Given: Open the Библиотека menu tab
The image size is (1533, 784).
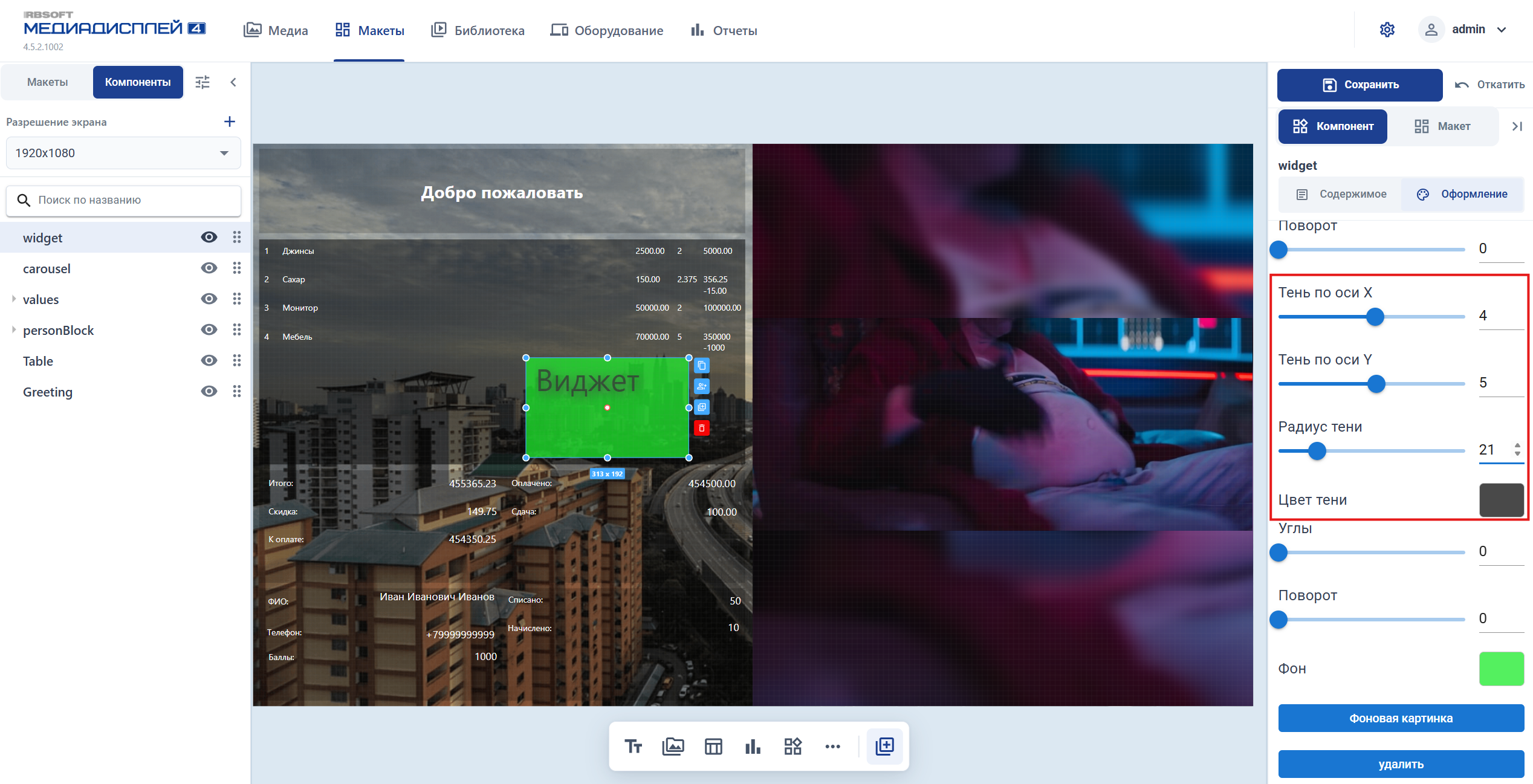Looking at the screenshot, I should 478,30.
